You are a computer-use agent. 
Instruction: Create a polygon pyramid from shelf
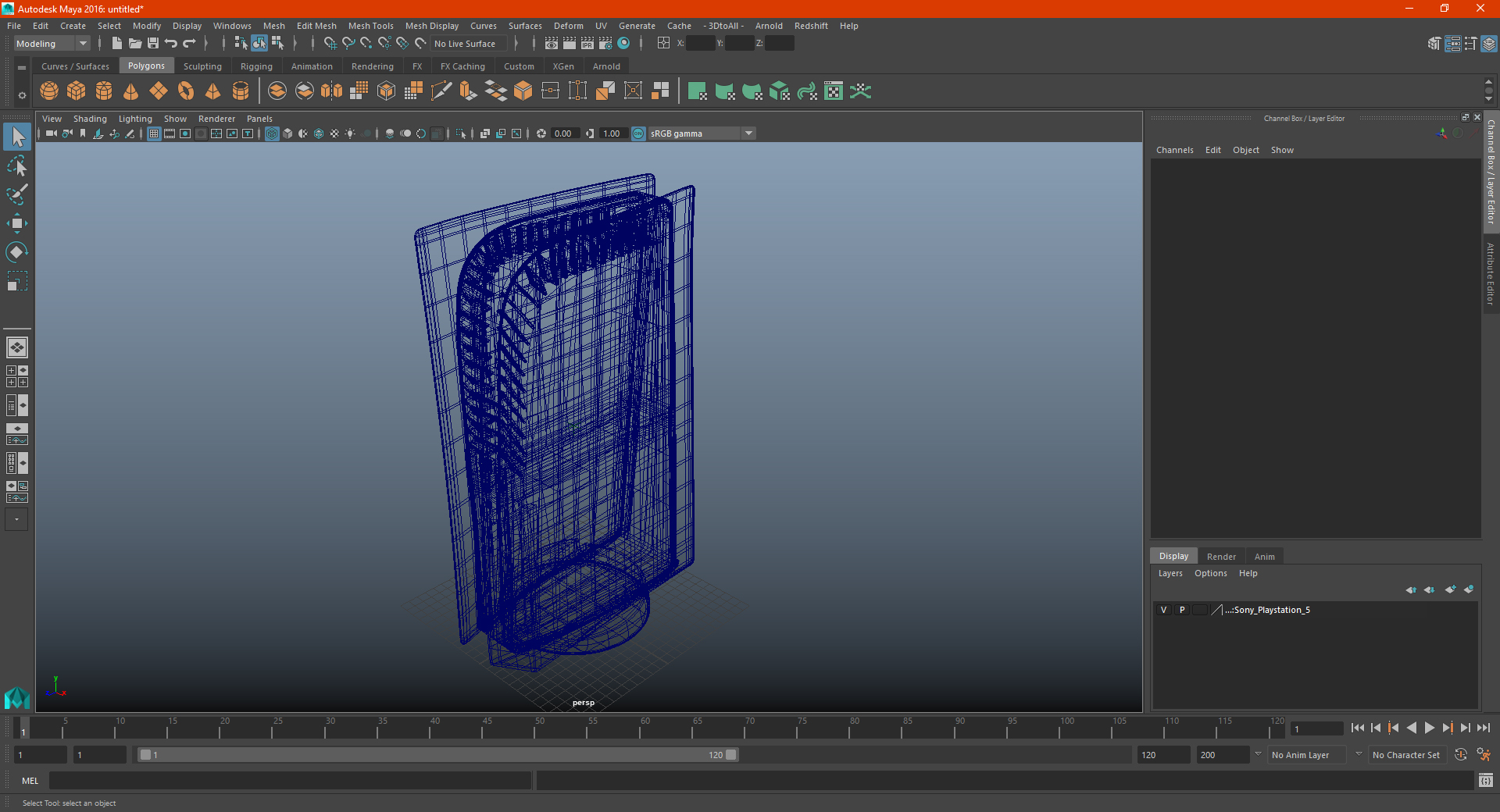point(213,91)
